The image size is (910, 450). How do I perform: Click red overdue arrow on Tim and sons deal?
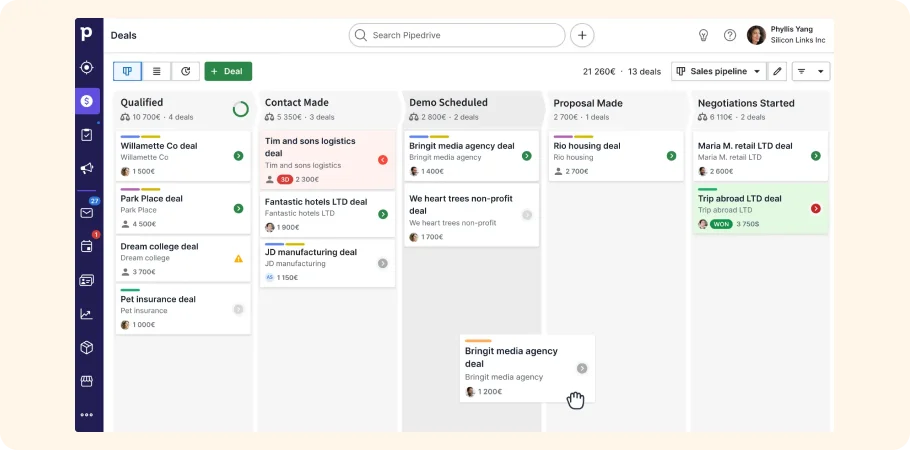click(382, 160)
